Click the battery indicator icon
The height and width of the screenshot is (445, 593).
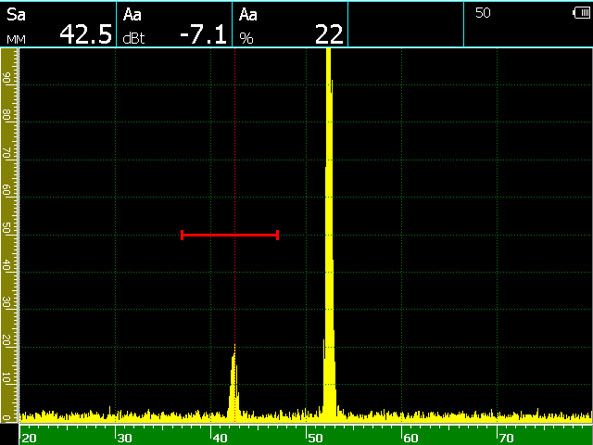[582, 13]
